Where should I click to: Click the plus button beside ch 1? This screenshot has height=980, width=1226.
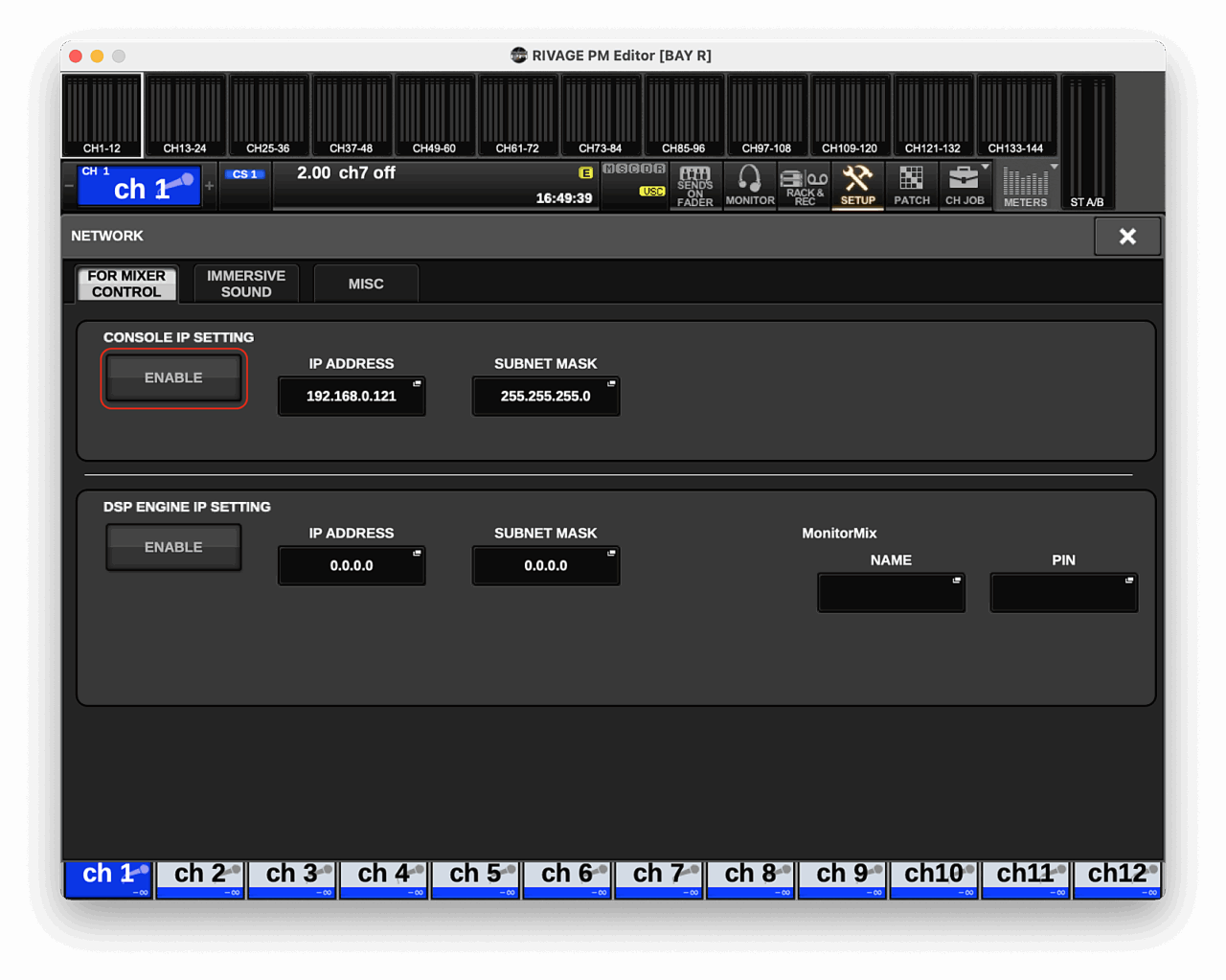(x=209, y=186)
